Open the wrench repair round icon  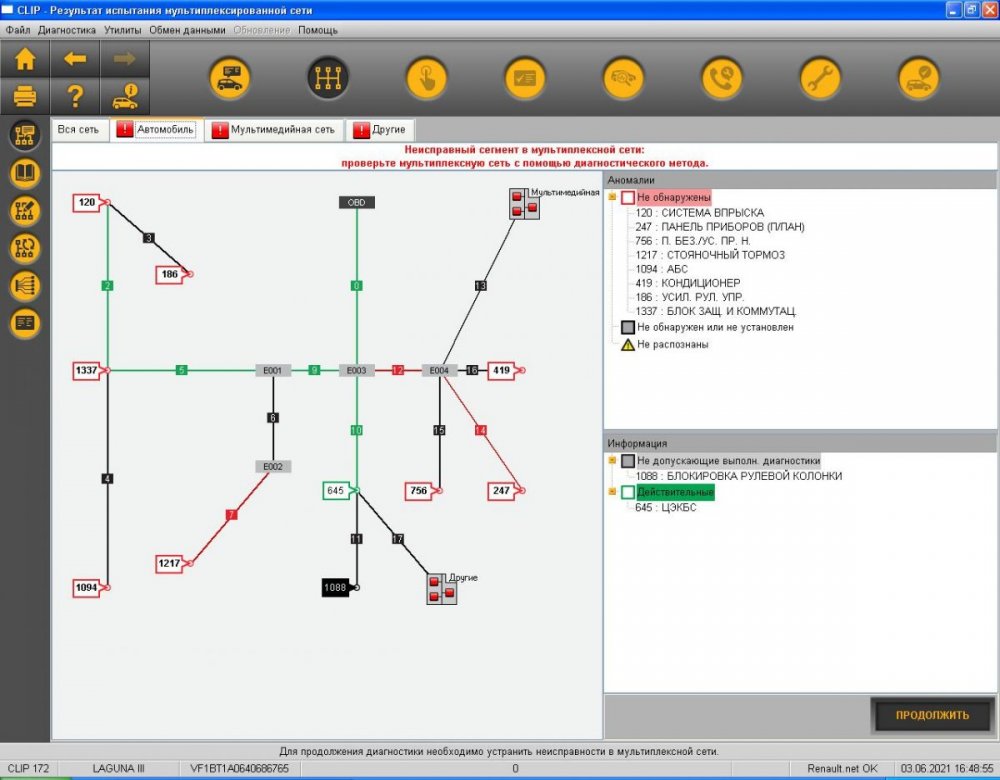(820, 78)
